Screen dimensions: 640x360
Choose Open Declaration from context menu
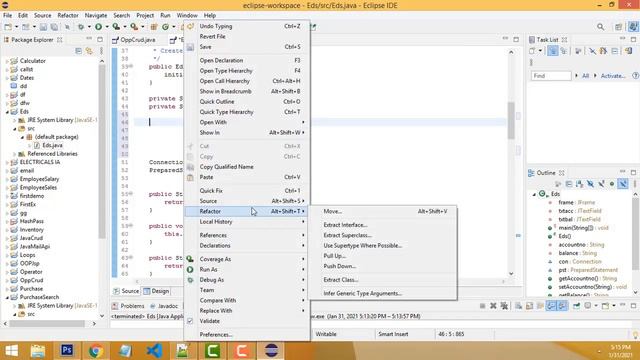coord(247,60)
